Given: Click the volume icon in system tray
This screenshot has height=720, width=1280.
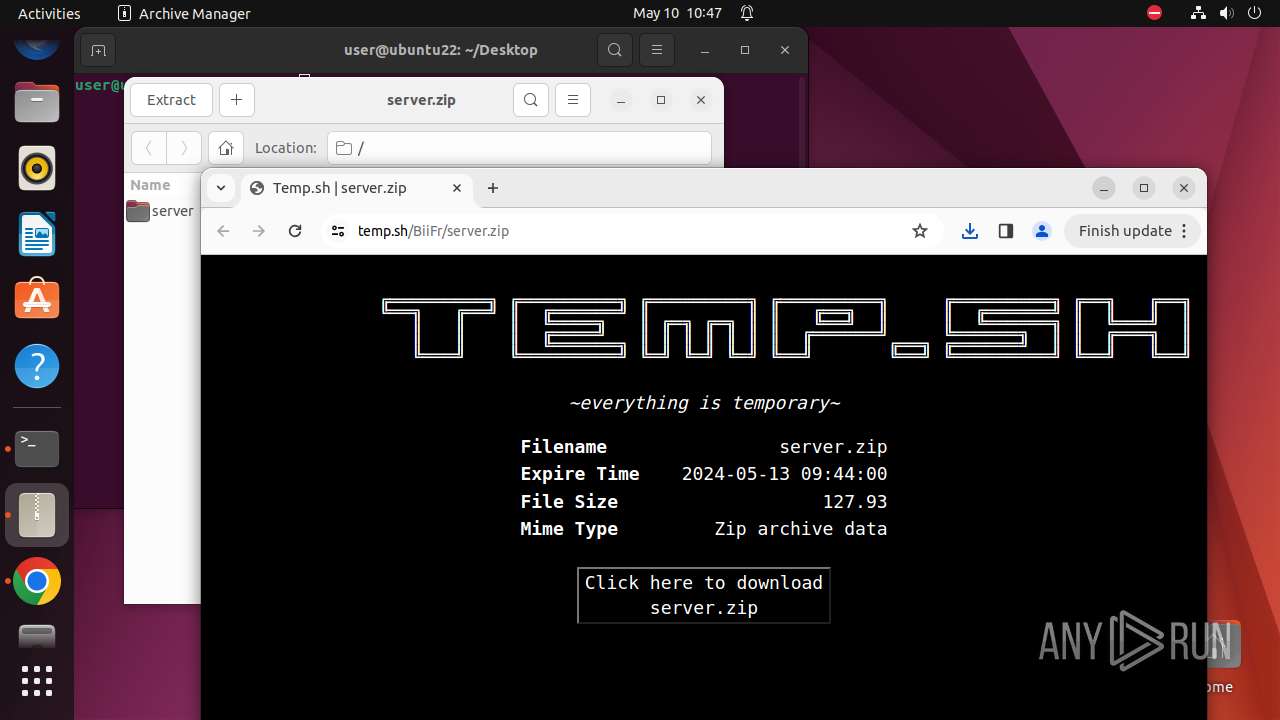Looking at the screenshot, I should [x=1227, y=13].
